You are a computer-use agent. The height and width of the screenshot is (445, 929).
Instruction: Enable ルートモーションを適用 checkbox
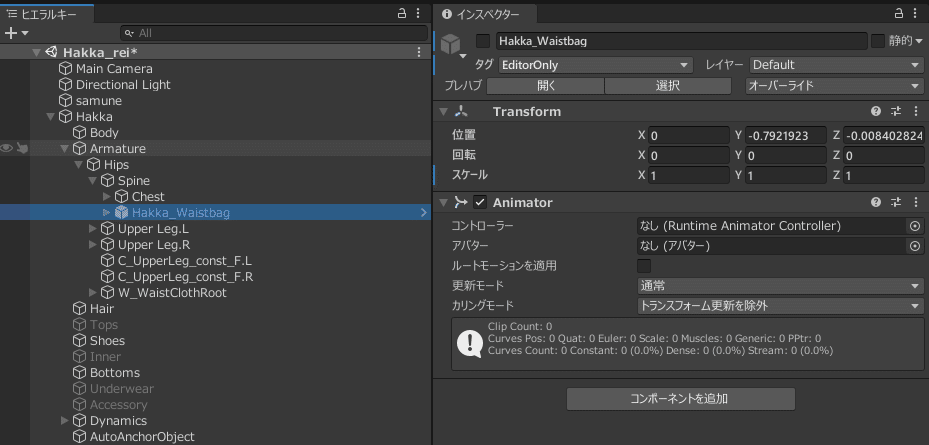coord(644,266)
